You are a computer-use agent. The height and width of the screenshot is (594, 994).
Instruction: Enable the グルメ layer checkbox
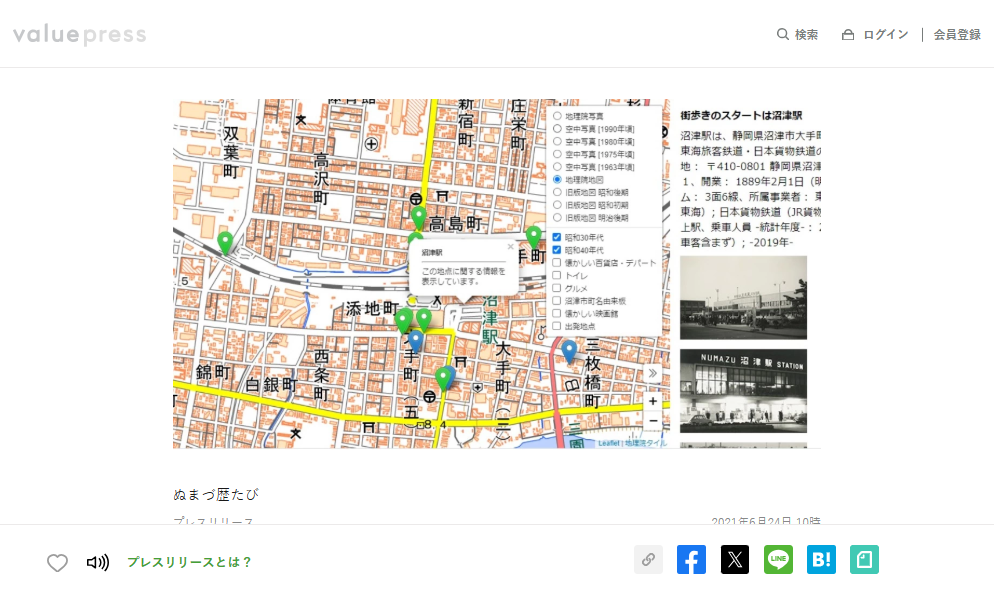click(557, 288)
